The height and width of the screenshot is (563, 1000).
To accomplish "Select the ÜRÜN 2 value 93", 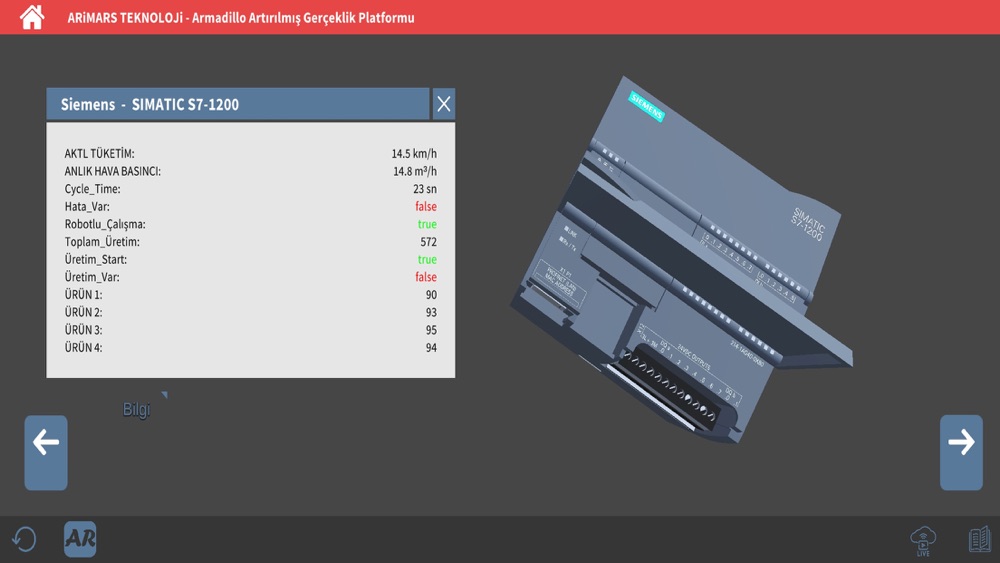I will [x=432, y=312].
